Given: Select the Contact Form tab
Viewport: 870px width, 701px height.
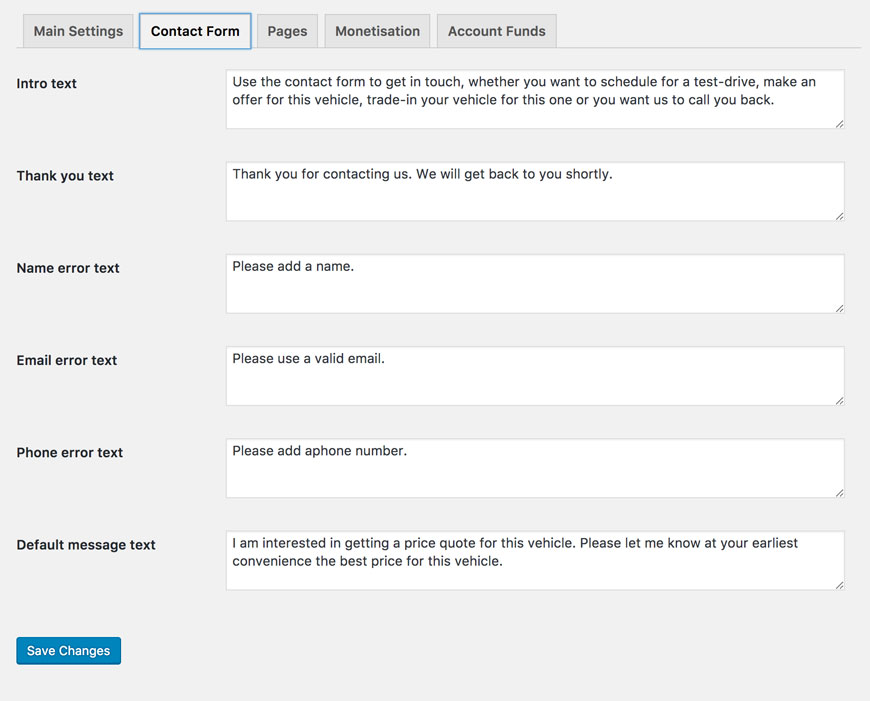Looking at the screenshot, I should (x=195, y=31).
